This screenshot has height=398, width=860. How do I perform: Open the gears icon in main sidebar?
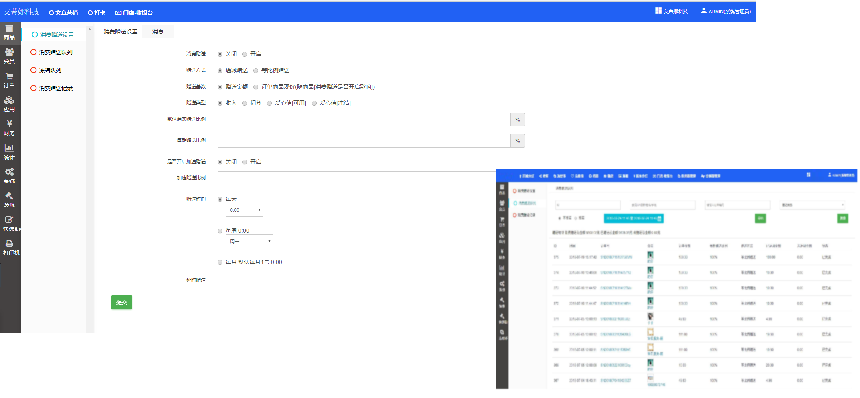[x=9, y=172]
